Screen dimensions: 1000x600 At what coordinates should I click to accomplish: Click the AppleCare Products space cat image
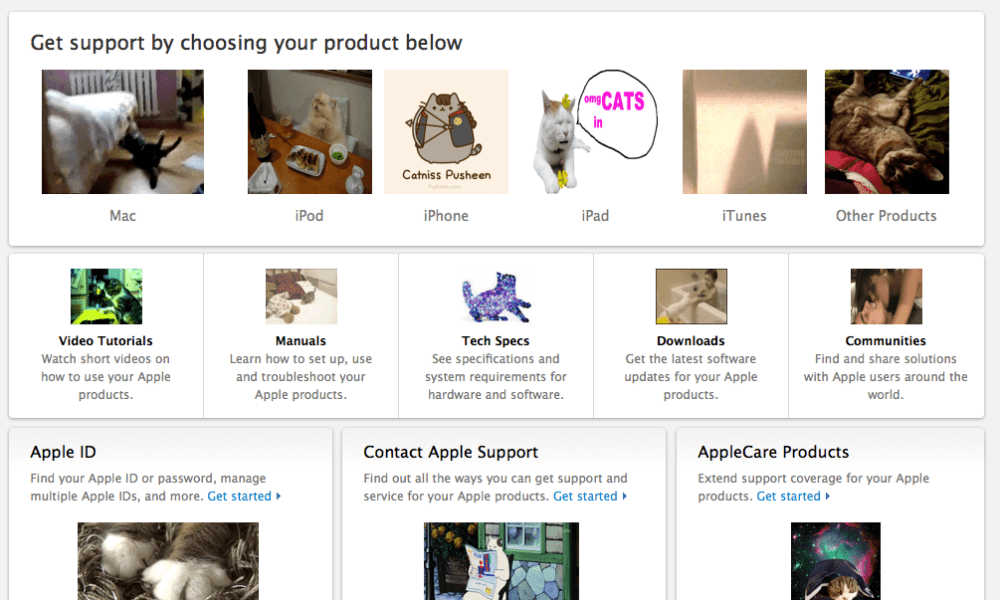coord(836,562)
